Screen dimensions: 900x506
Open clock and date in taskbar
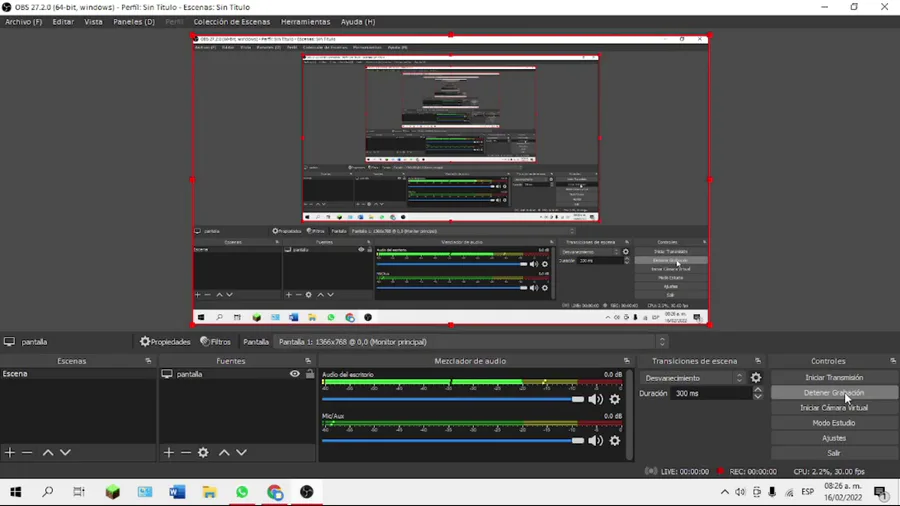click(x=843, y=492)
